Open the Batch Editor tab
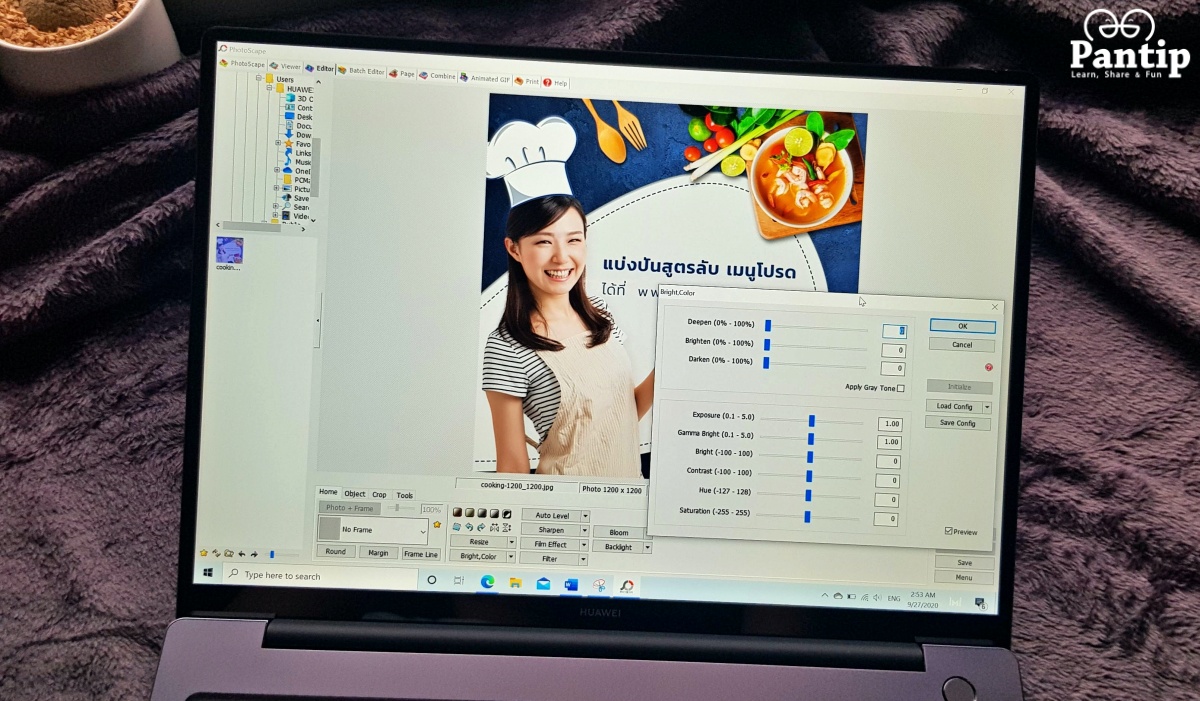Screen dimensions: 1200x701 click(360, 71)
